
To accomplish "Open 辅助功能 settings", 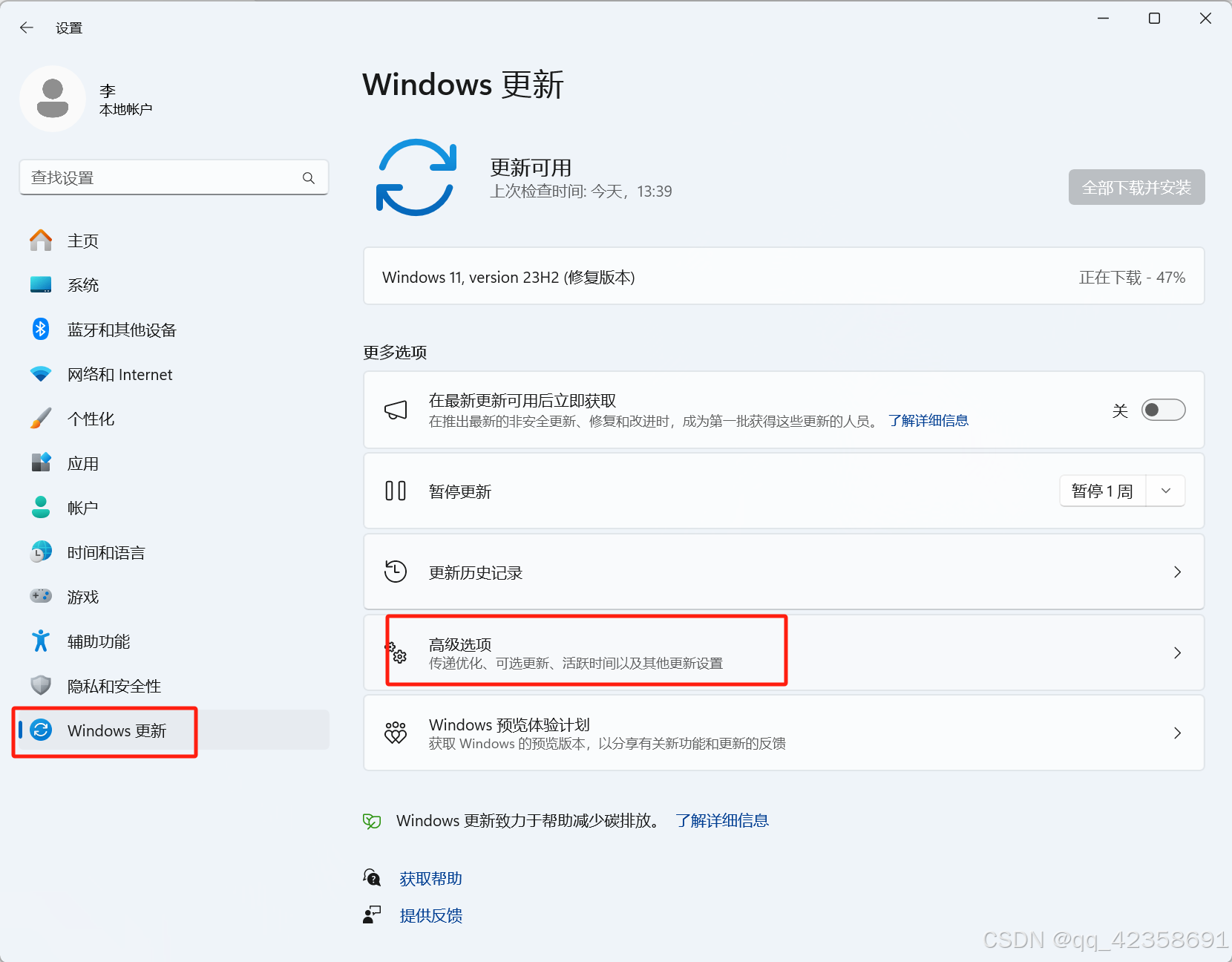I will click(x=174, y=641).
